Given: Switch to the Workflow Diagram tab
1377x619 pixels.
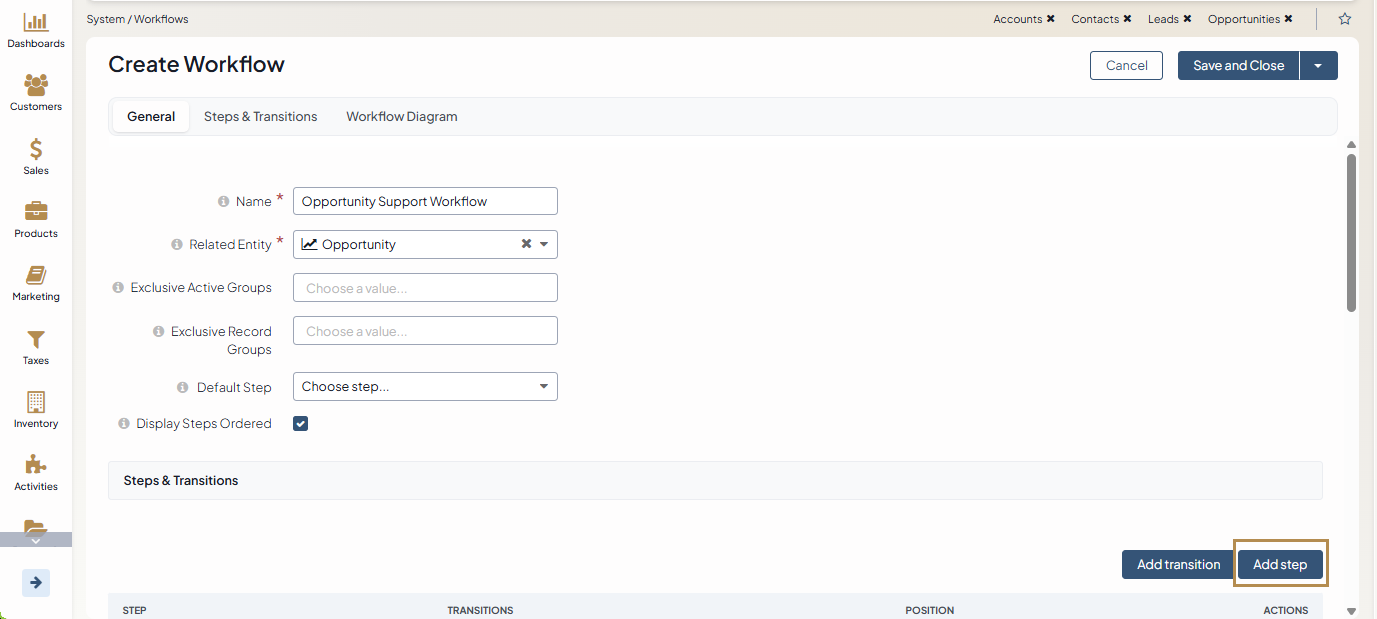Looking at the screenshot, I should 402,117.
